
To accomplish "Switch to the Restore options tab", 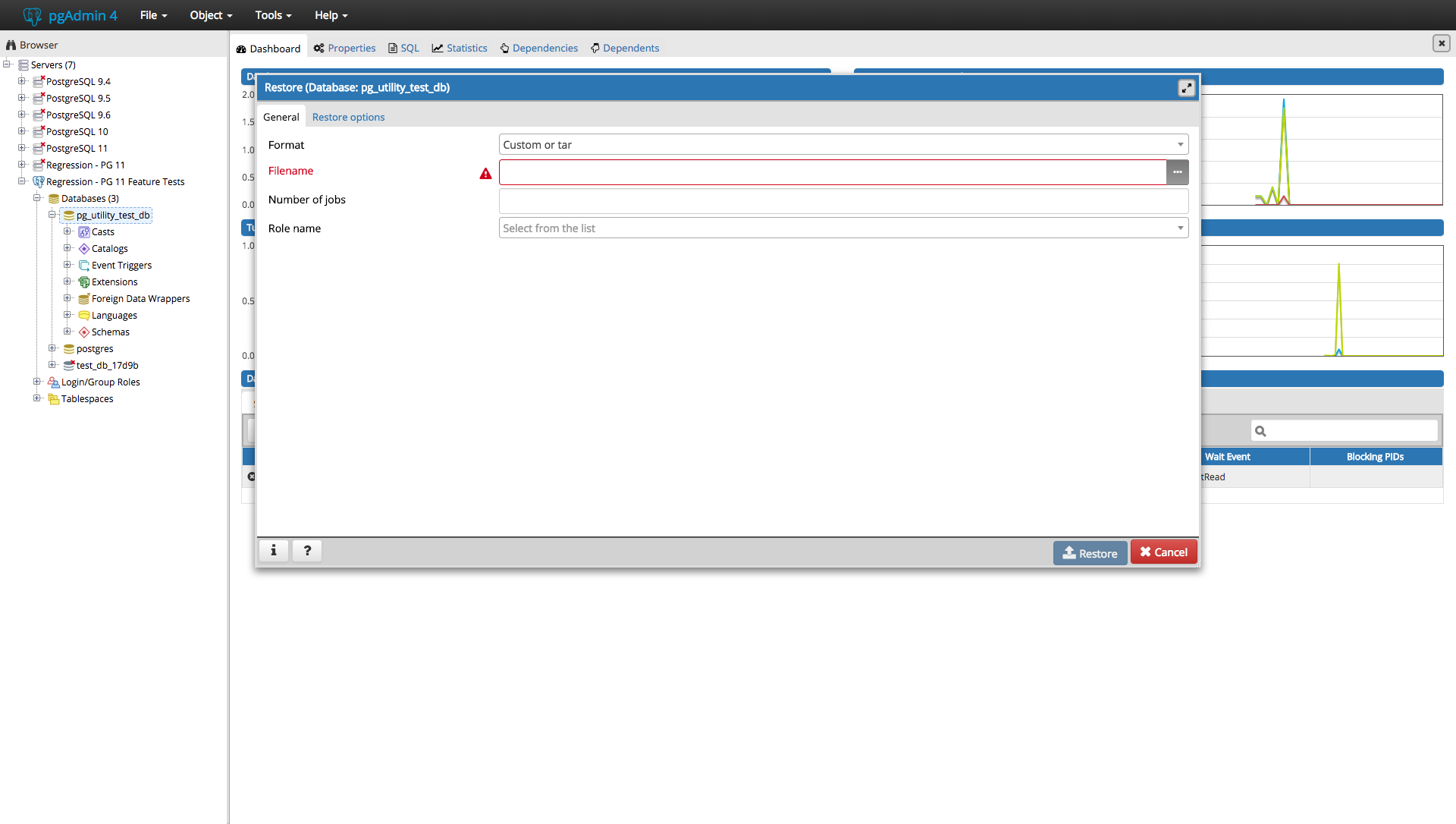I will click(348, 117).
